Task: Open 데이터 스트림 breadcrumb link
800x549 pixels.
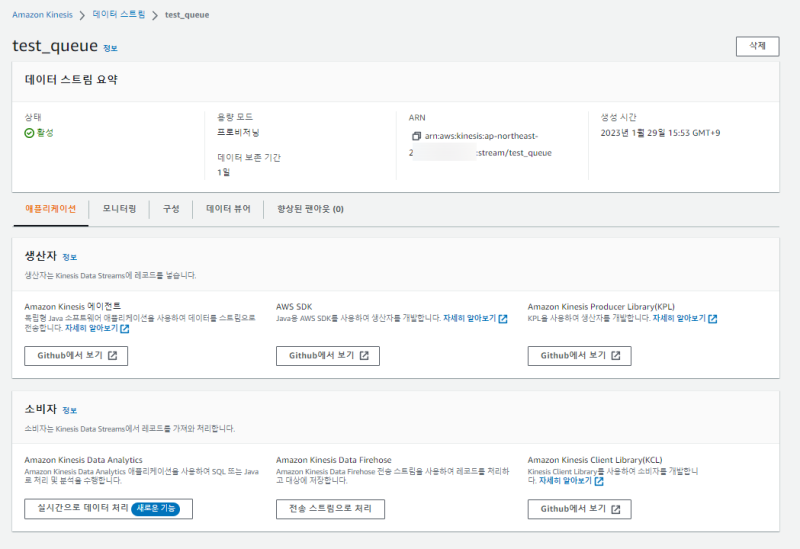Action: 119,15
